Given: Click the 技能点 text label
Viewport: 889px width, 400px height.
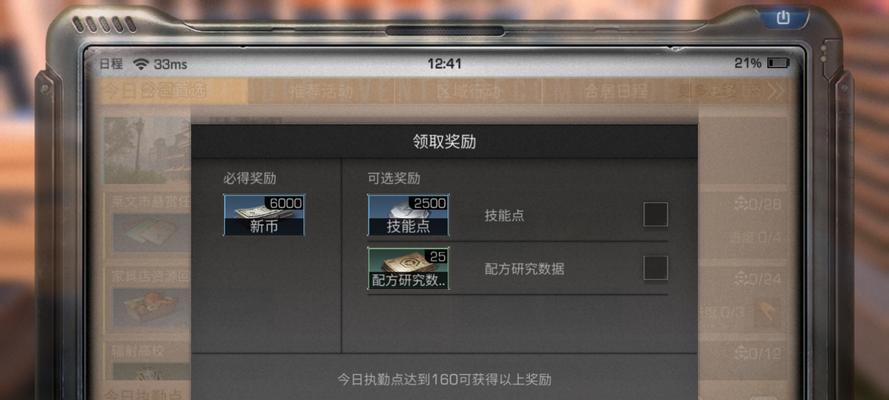Looking at the screenshot, I should (504, 215).
